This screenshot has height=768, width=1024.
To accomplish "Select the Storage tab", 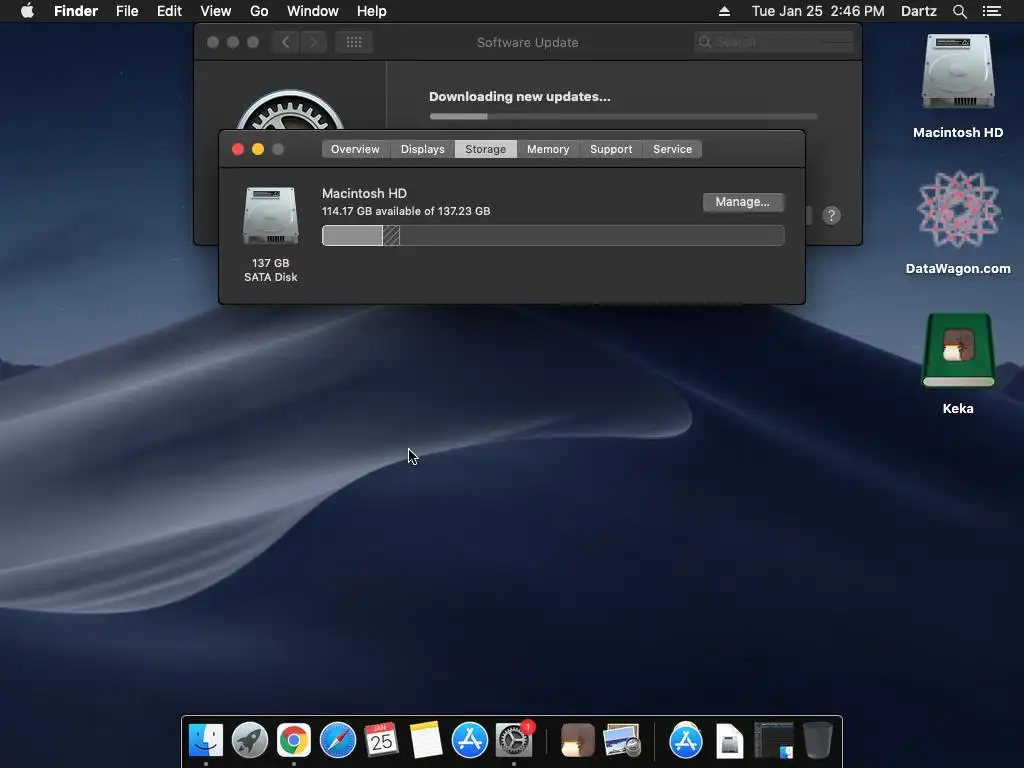I will (x=485, y=149).
